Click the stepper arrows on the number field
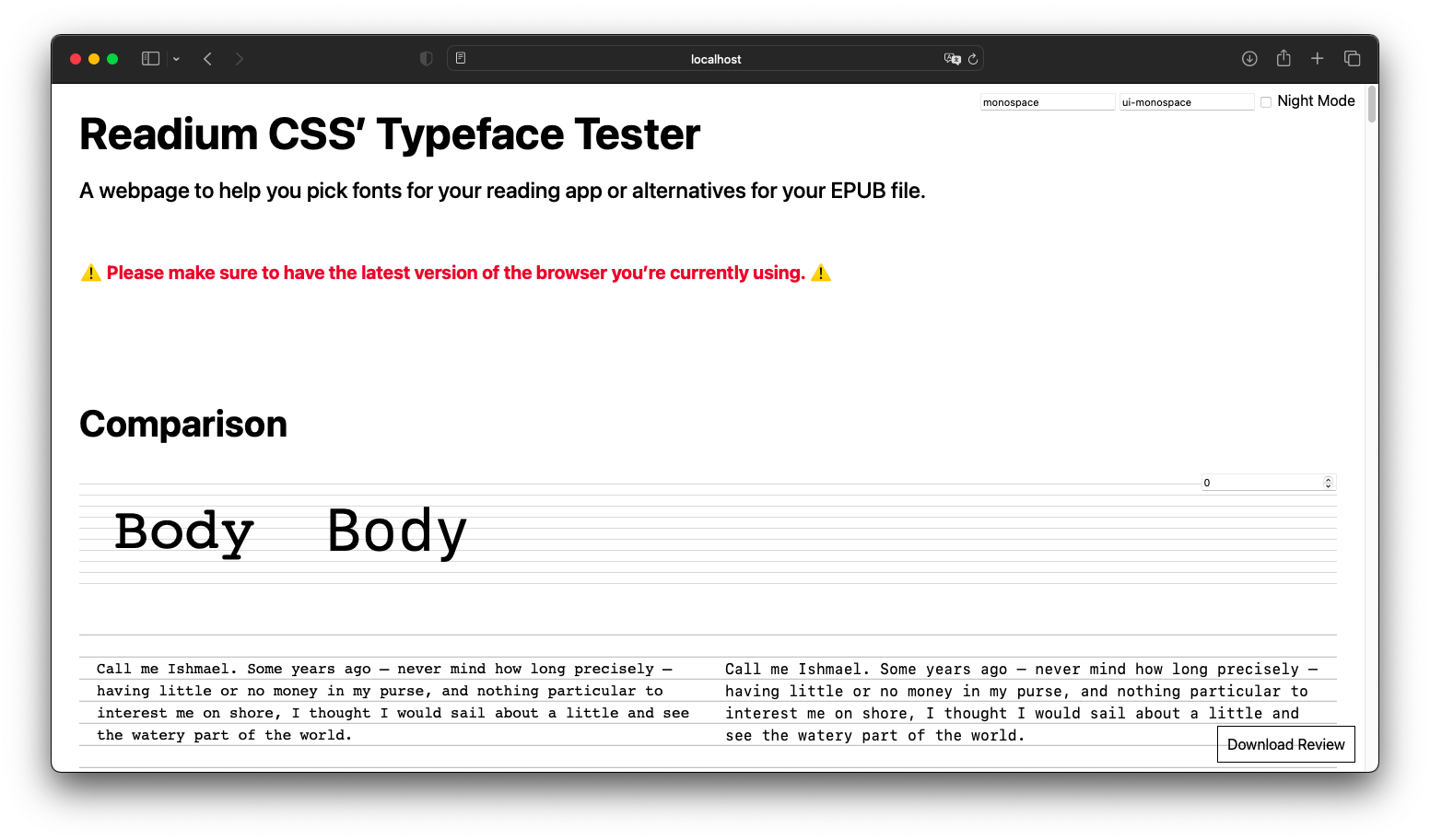 pyautogui.click(x=1328, y=483)
